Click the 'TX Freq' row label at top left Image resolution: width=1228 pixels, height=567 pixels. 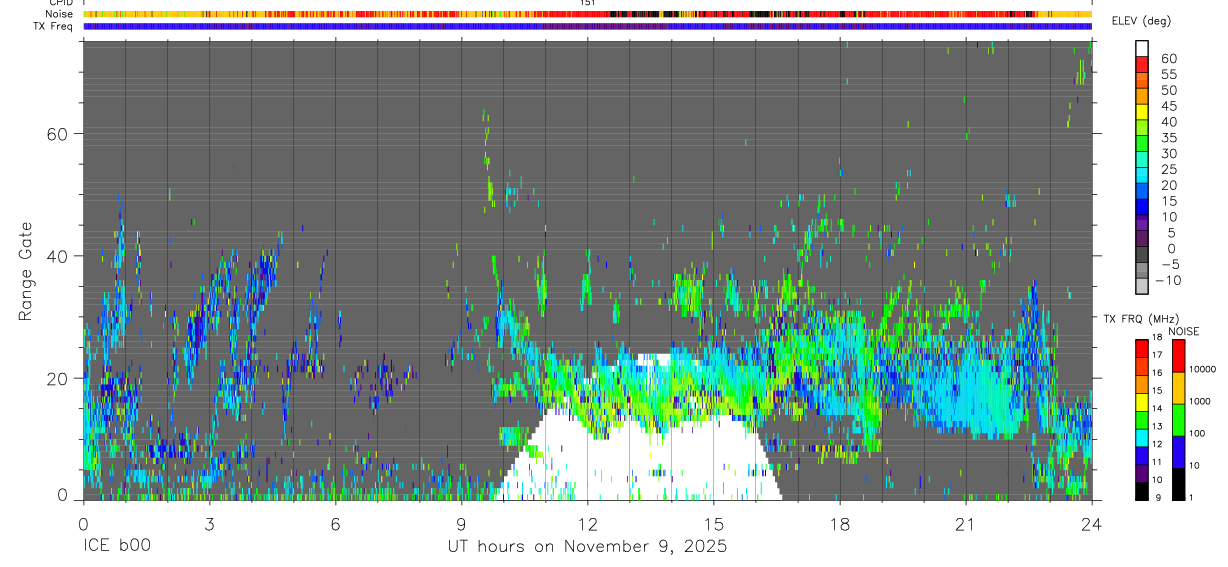click(54, 26)
